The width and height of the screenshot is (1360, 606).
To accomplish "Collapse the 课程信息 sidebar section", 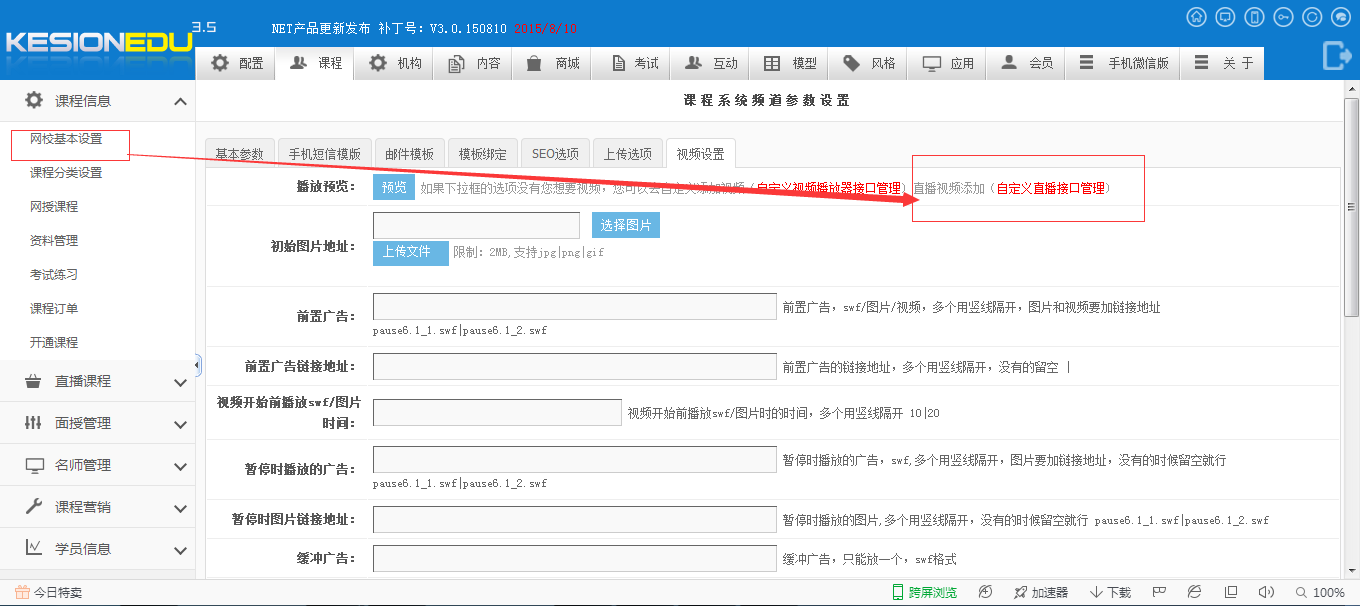I will tap(180, 101).
